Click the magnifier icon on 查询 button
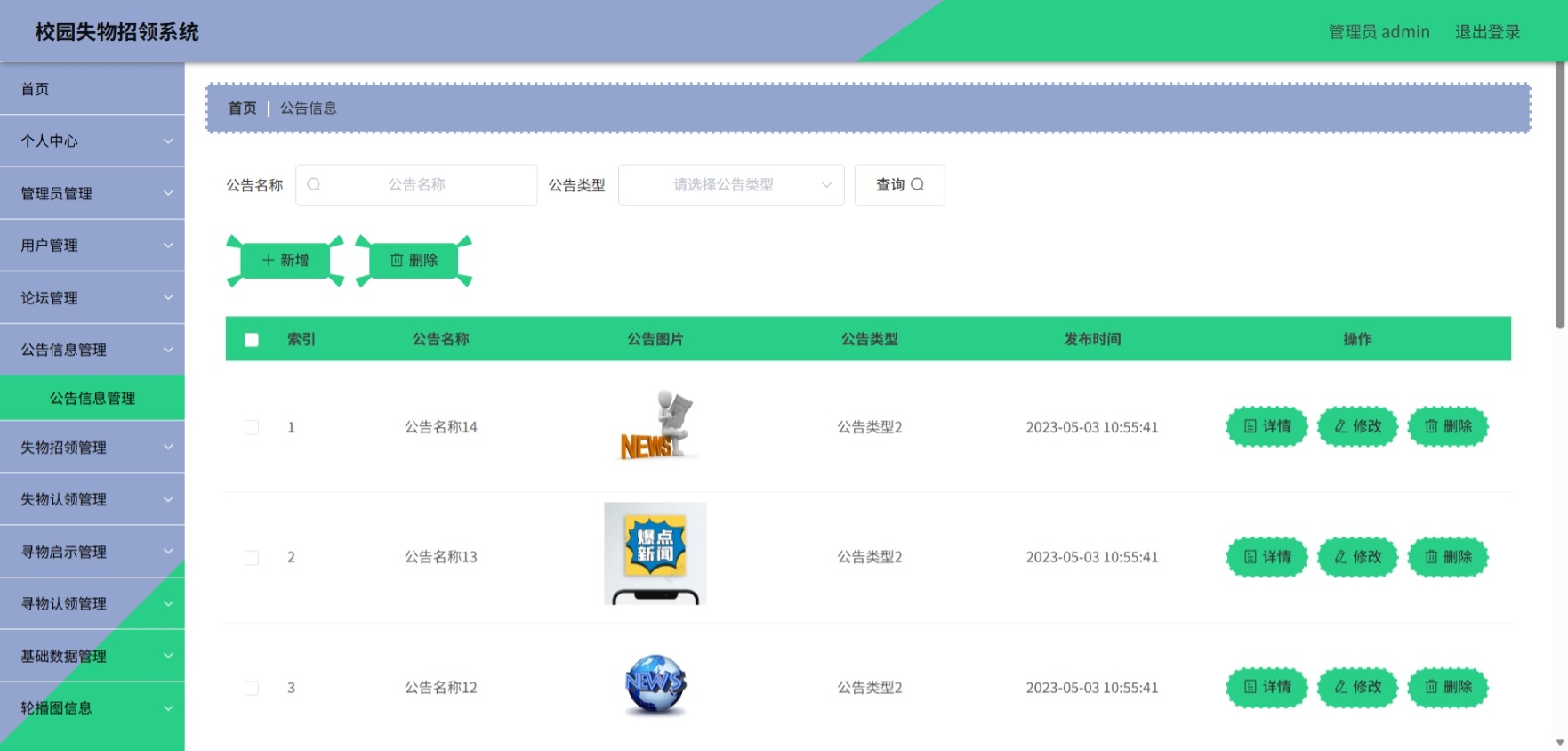Screen dimensions: 1568x751 point(917,184)
